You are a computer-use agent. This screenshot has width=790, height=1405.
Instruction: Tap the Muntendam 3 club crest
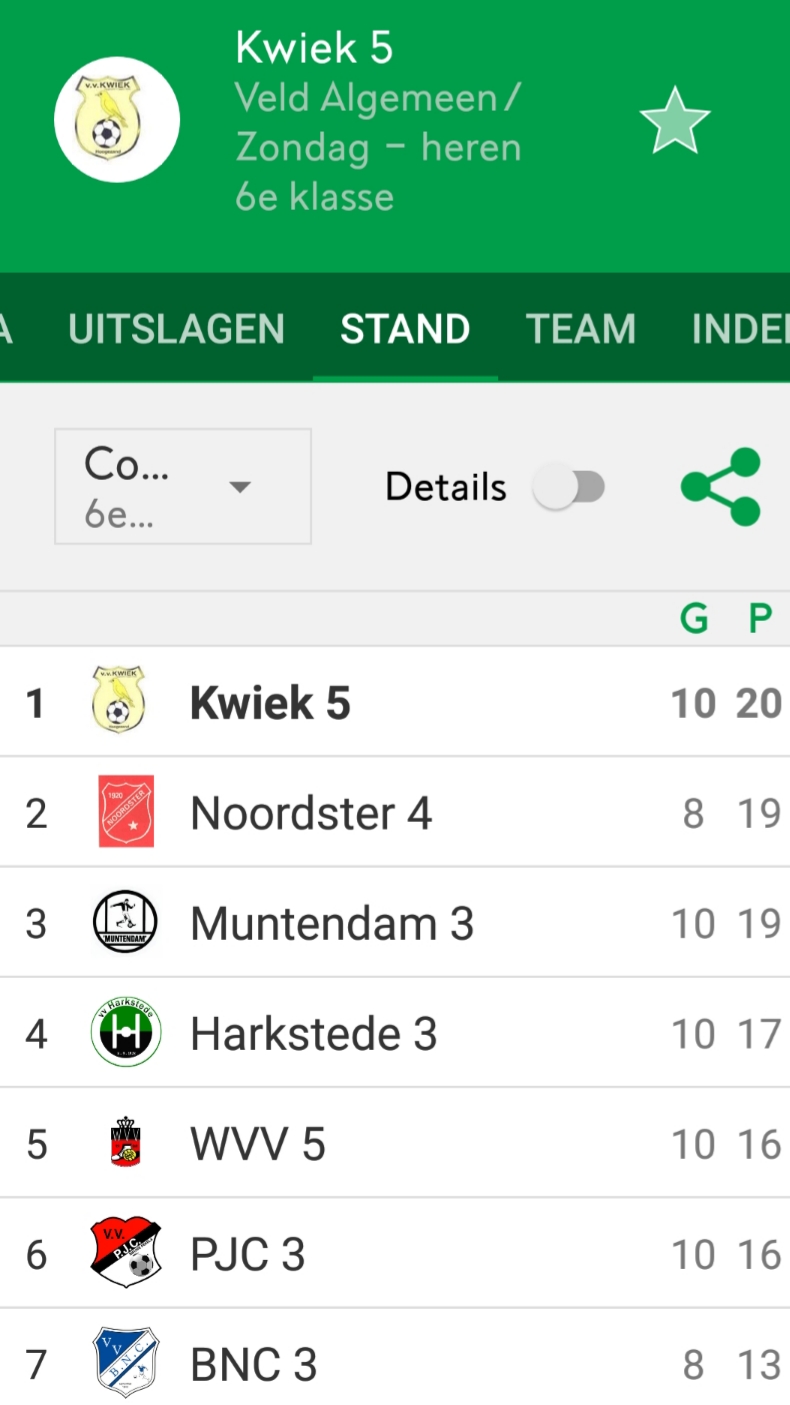(x=125, y=922)
